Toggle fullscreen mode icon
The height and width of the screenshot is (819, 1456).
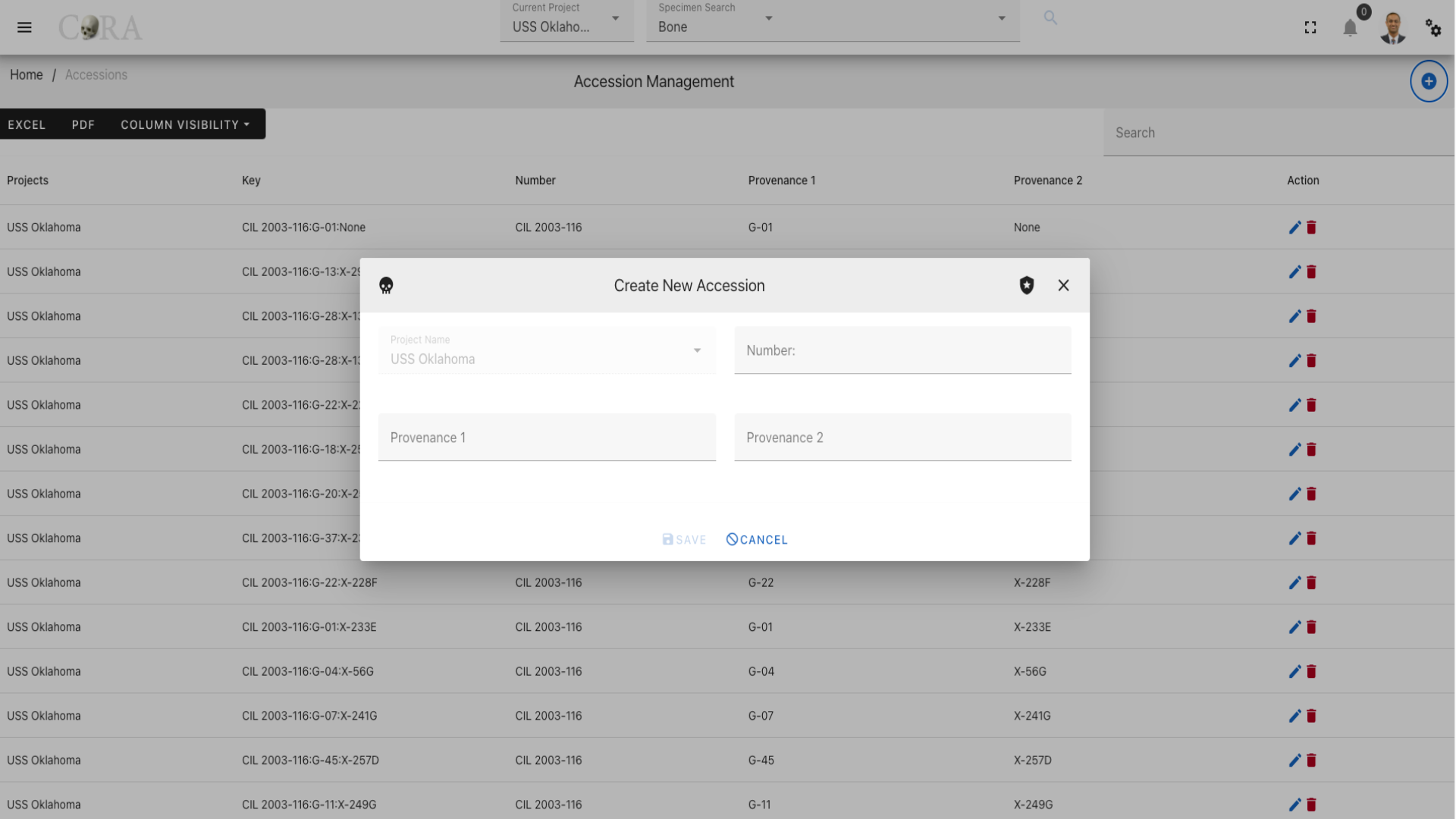[1310, 28]
